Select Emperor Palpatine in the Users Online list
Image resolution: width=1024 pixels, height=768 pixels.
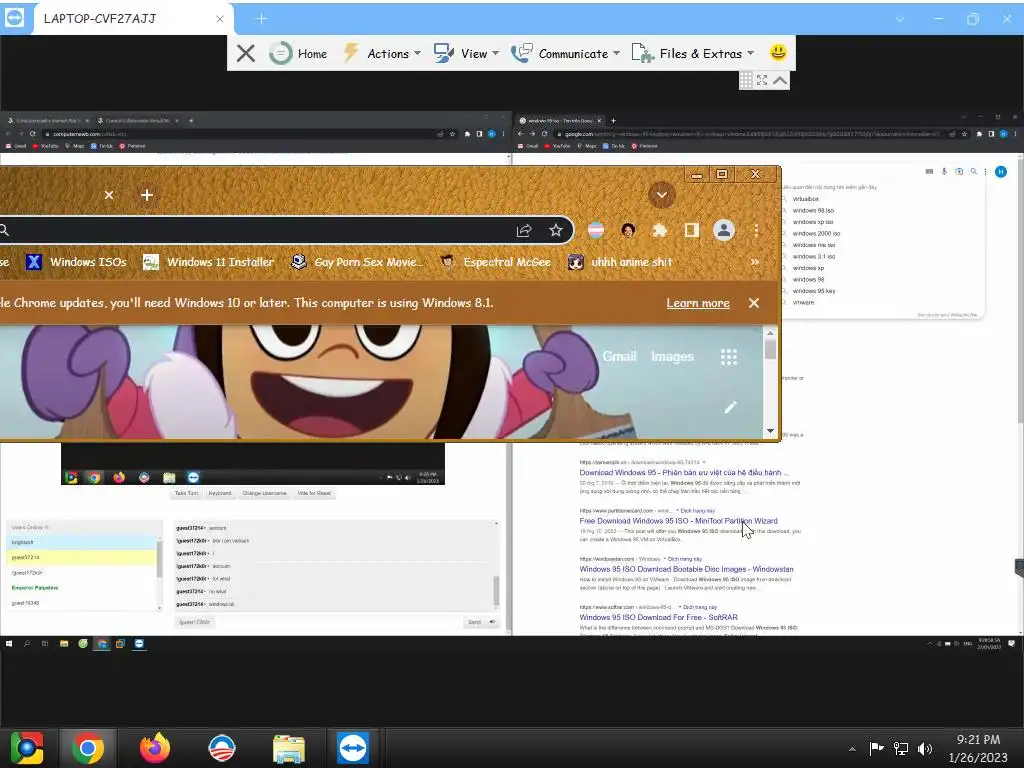tap(82, 588)
